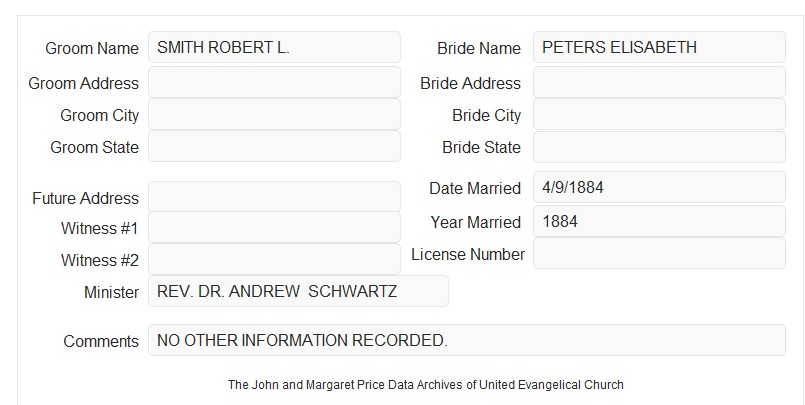Select the Groom City text box
Screen dimensions: 805x405
click(x=274, y=114)
